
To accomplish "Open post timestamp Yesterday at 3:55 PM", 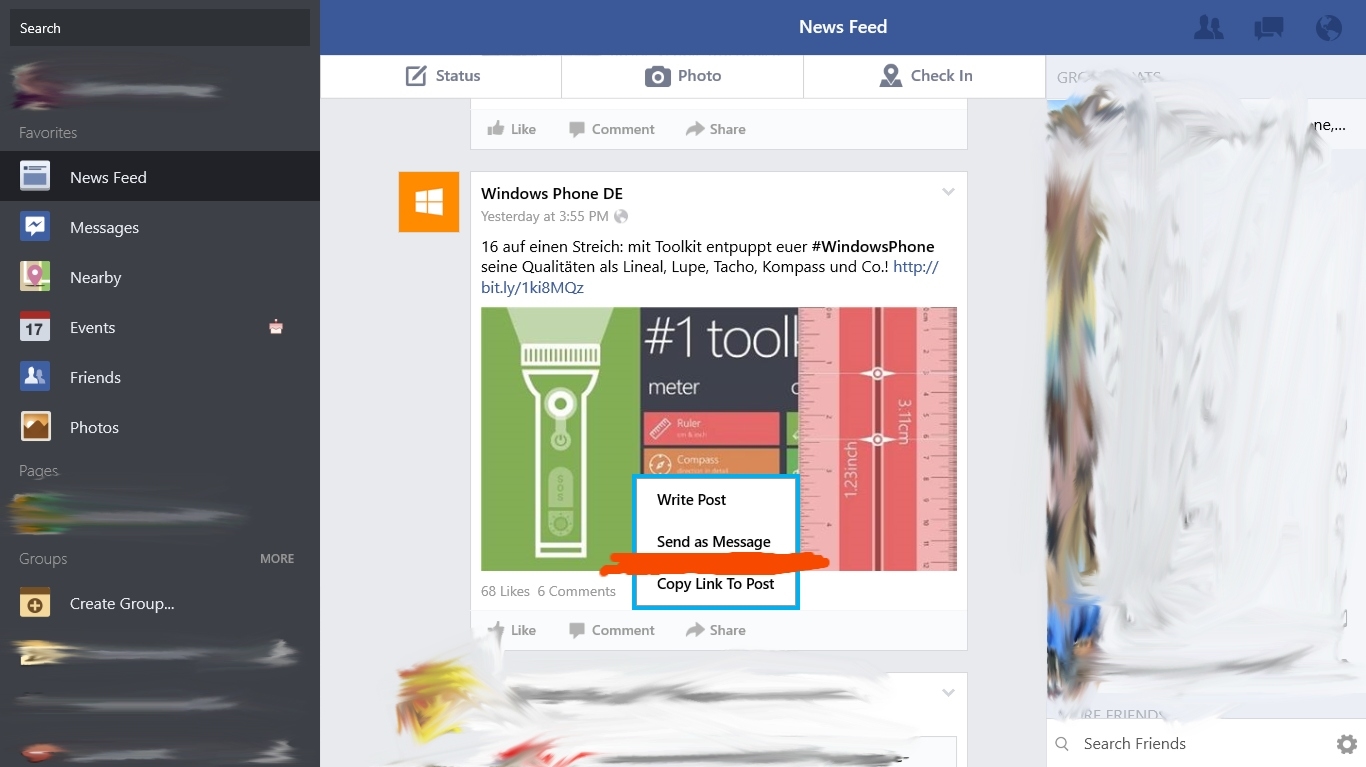I will click(544, 216).
